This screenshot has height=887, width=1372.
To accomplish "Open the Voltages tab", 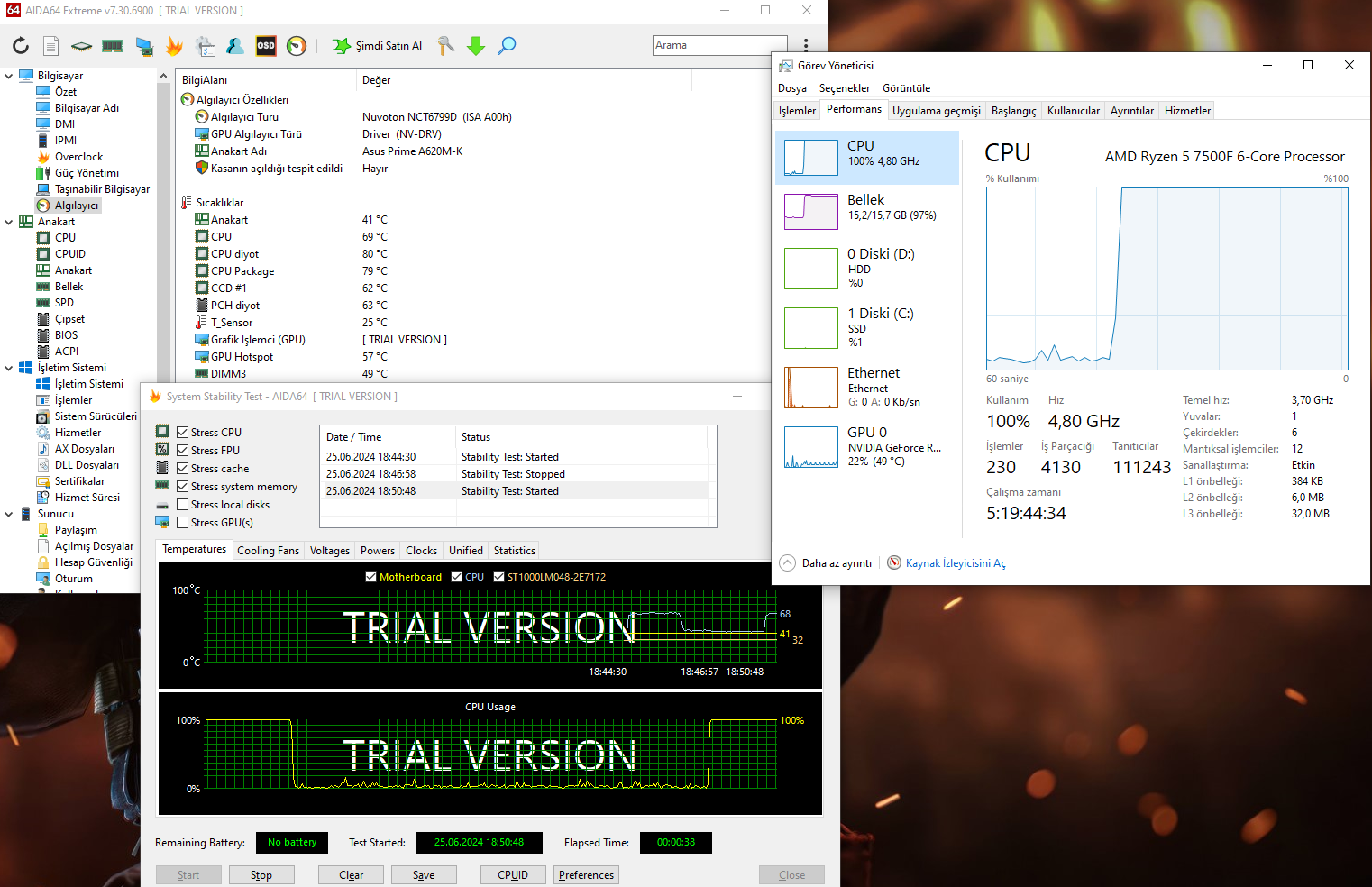I will click(330, 551).
